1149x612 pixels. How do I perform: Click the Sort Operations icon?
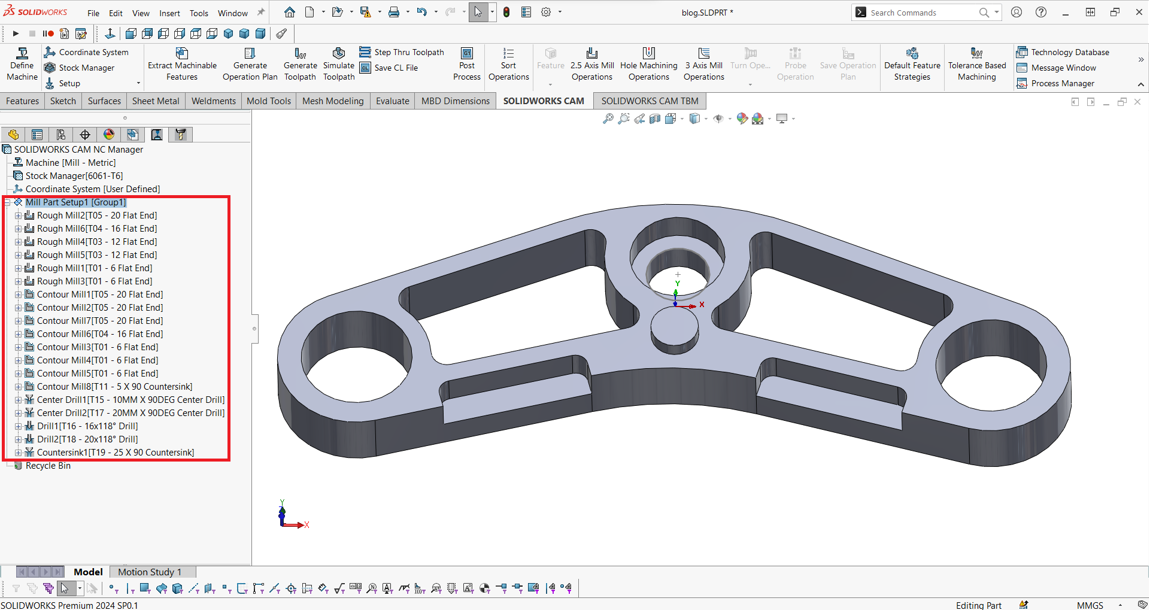point(508,54)
